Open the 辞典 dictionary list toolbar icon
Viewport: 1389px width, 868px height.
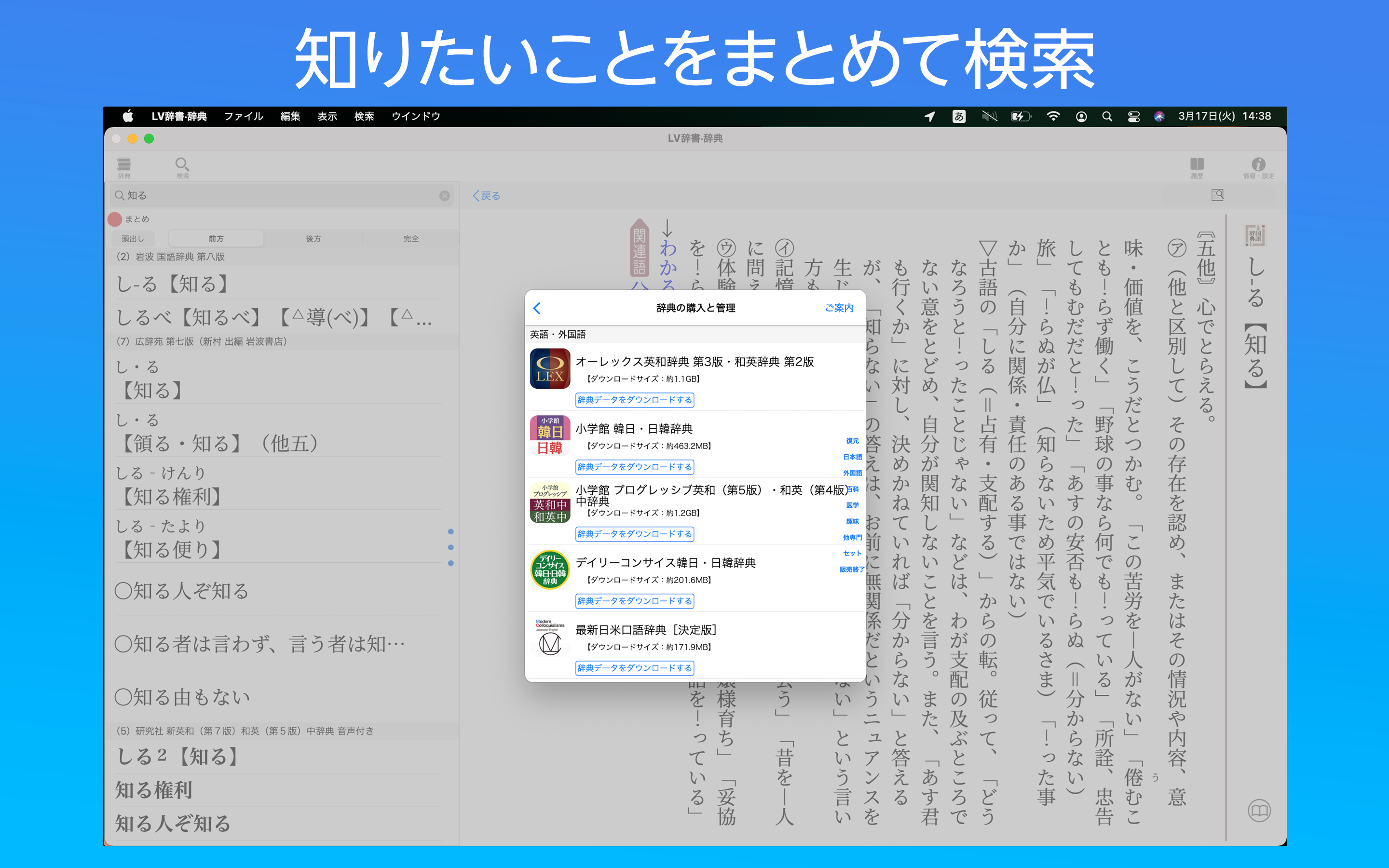click(124, 167)
